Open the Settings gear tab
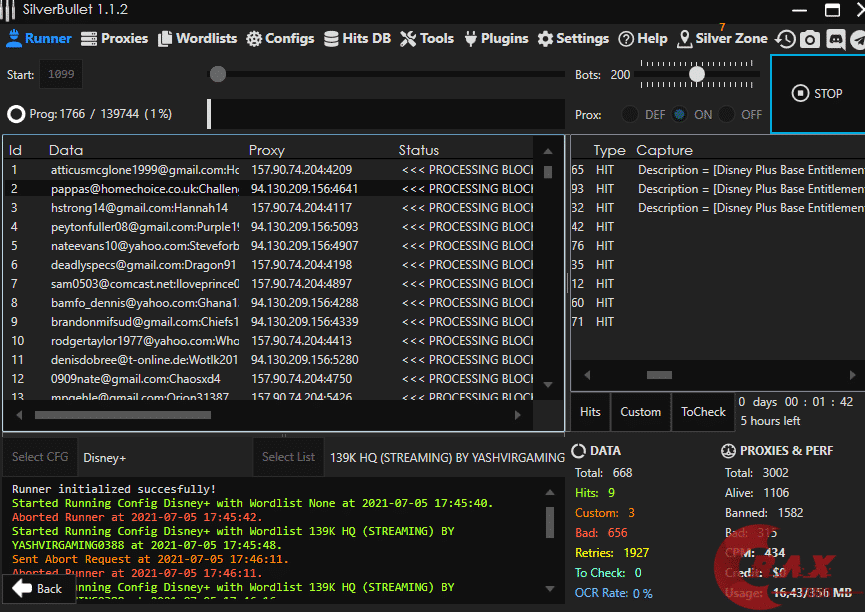 tap(573, 38)
